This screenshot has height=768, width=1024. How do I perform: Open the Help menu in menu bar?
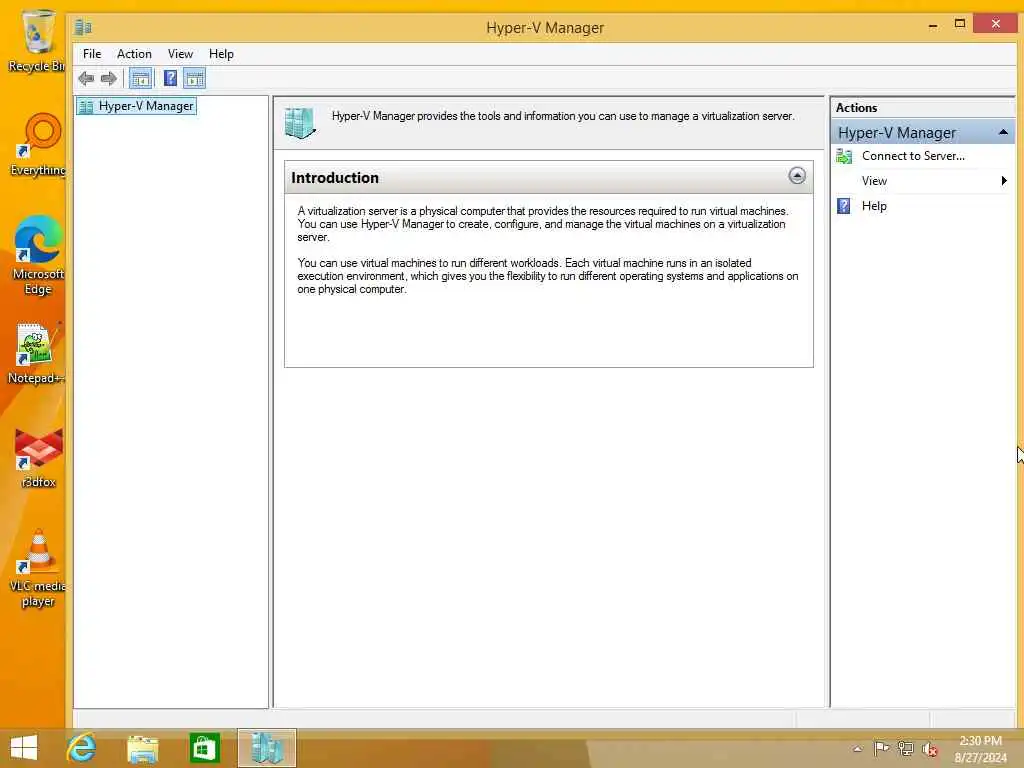[221, 54]
